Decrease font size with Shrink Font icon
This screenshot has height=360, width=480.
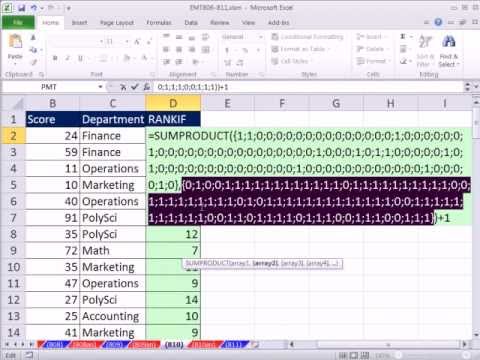click(149, 42)
